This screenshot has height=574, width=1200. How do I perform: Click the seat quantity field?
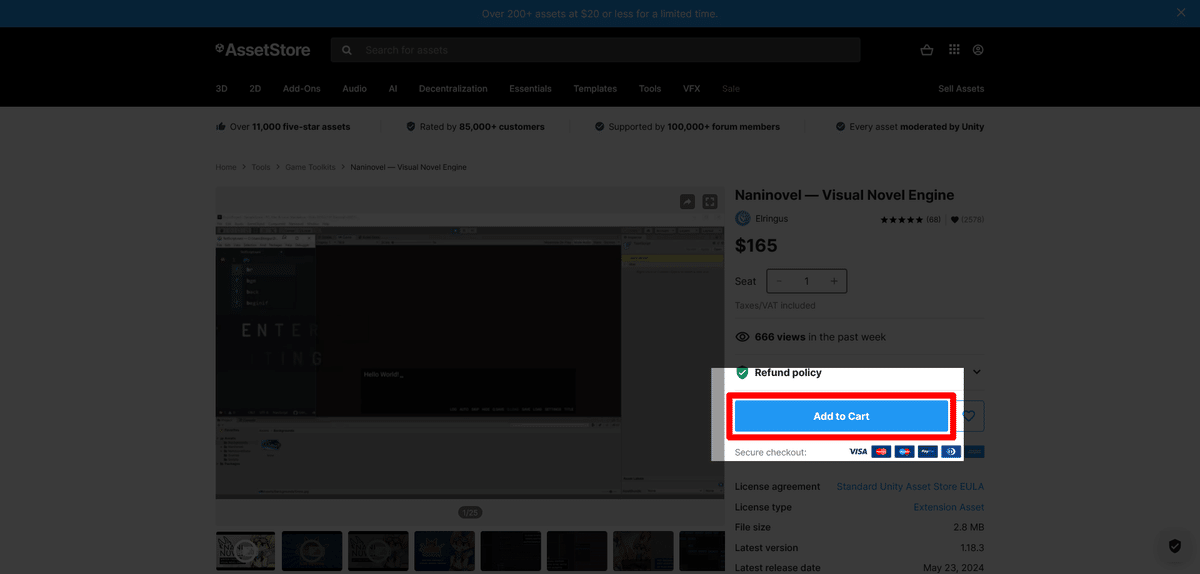[x=807, y=281]
